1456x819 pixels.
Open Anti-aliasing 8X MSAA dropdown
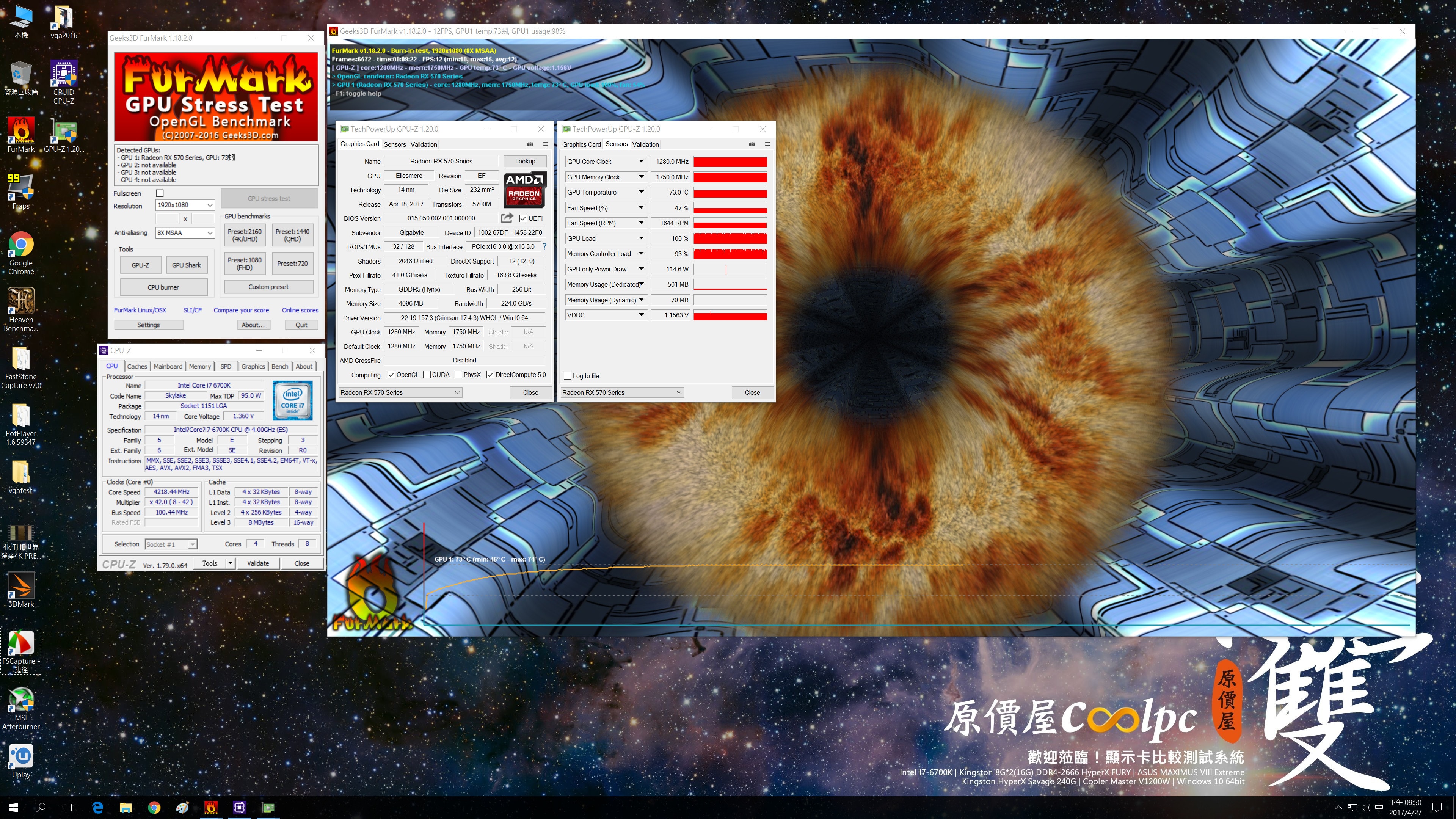pos(185,233)
